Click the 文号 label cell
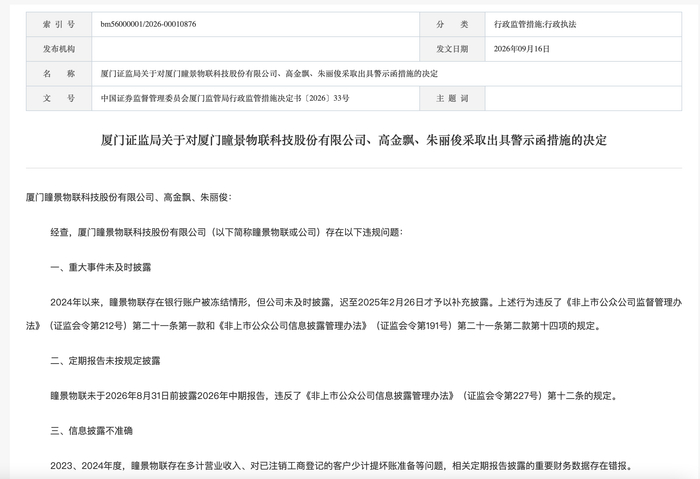Image resolution: width=700 pixels, height=479 pixels. (x=59, y=98)
